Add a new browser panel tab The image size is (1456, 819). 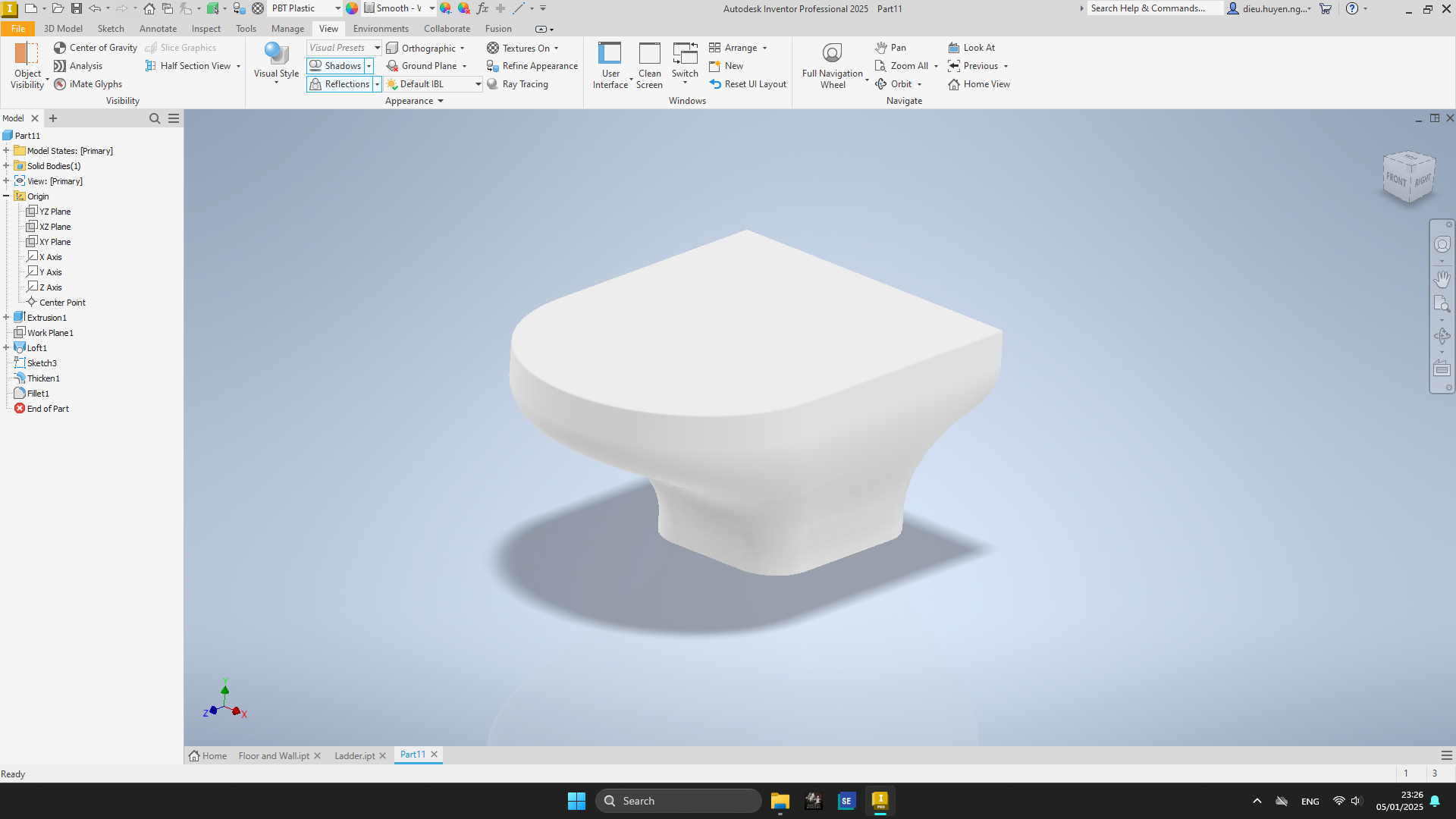53,118
